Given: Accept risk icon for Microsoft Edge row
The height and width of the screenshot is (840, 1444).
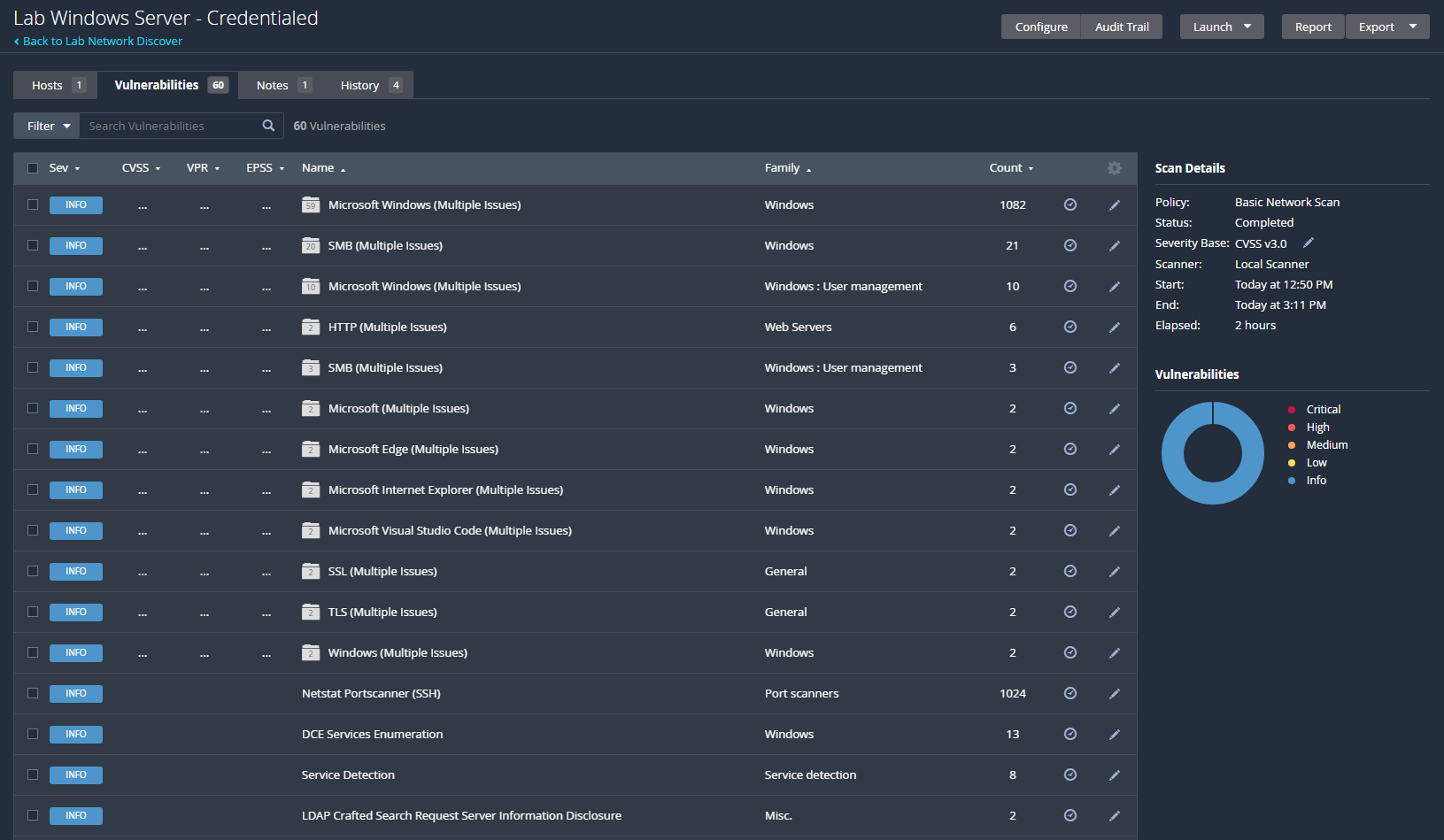Looking at the screenshot, I should pyautogui.click(x=1070, y=449).
